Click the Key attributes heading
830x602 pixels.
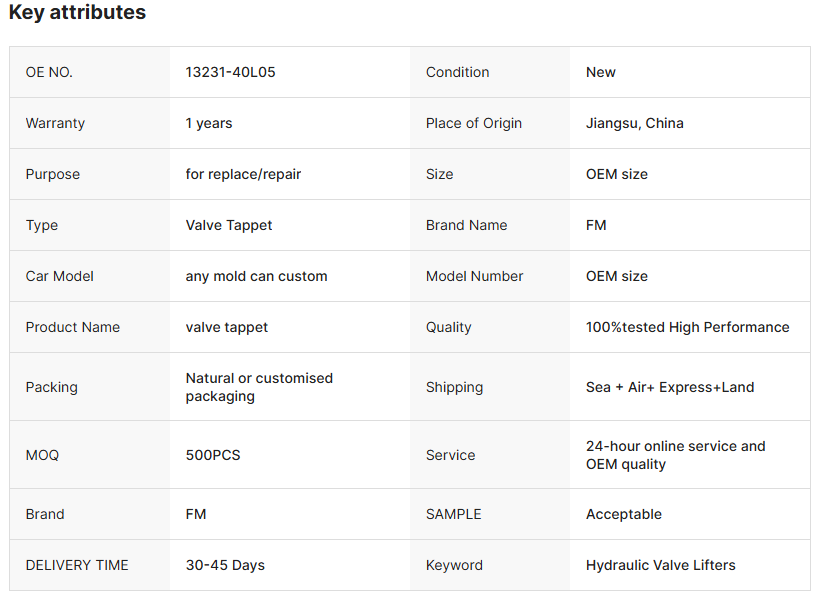(x=77, y=13)
